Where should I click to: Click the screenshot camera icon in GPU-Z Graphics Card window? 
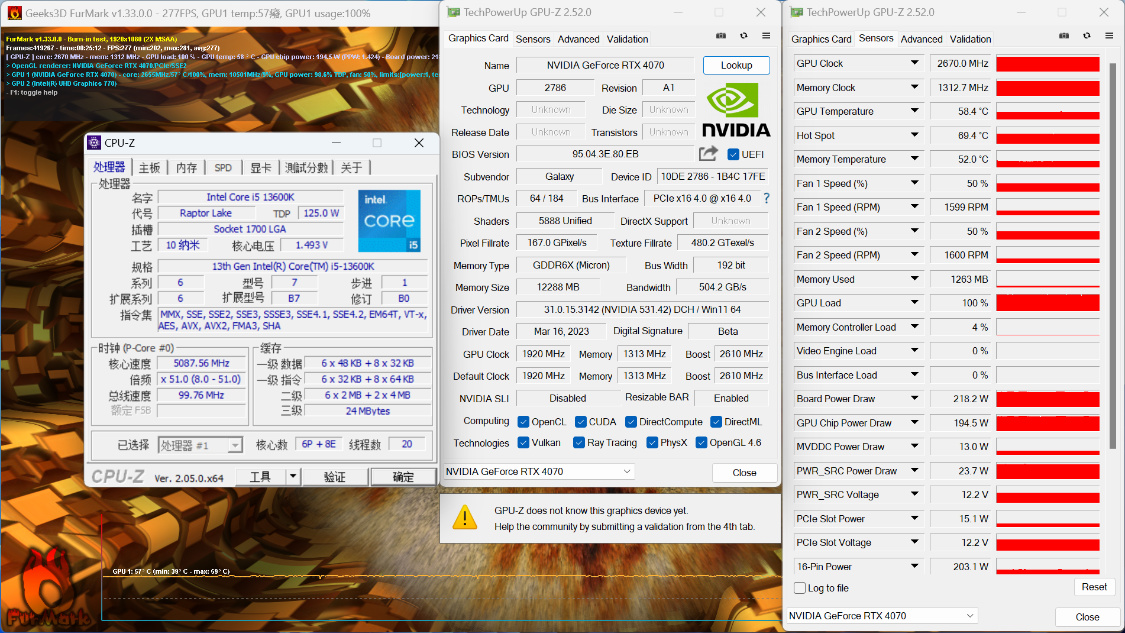point(721,36)
